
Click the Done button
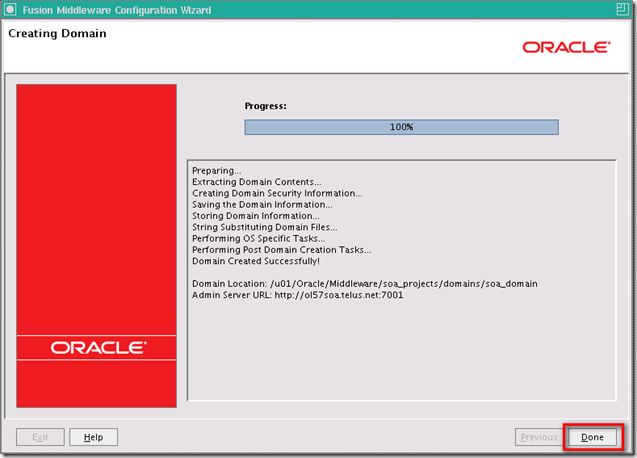(x=592, y=437)
